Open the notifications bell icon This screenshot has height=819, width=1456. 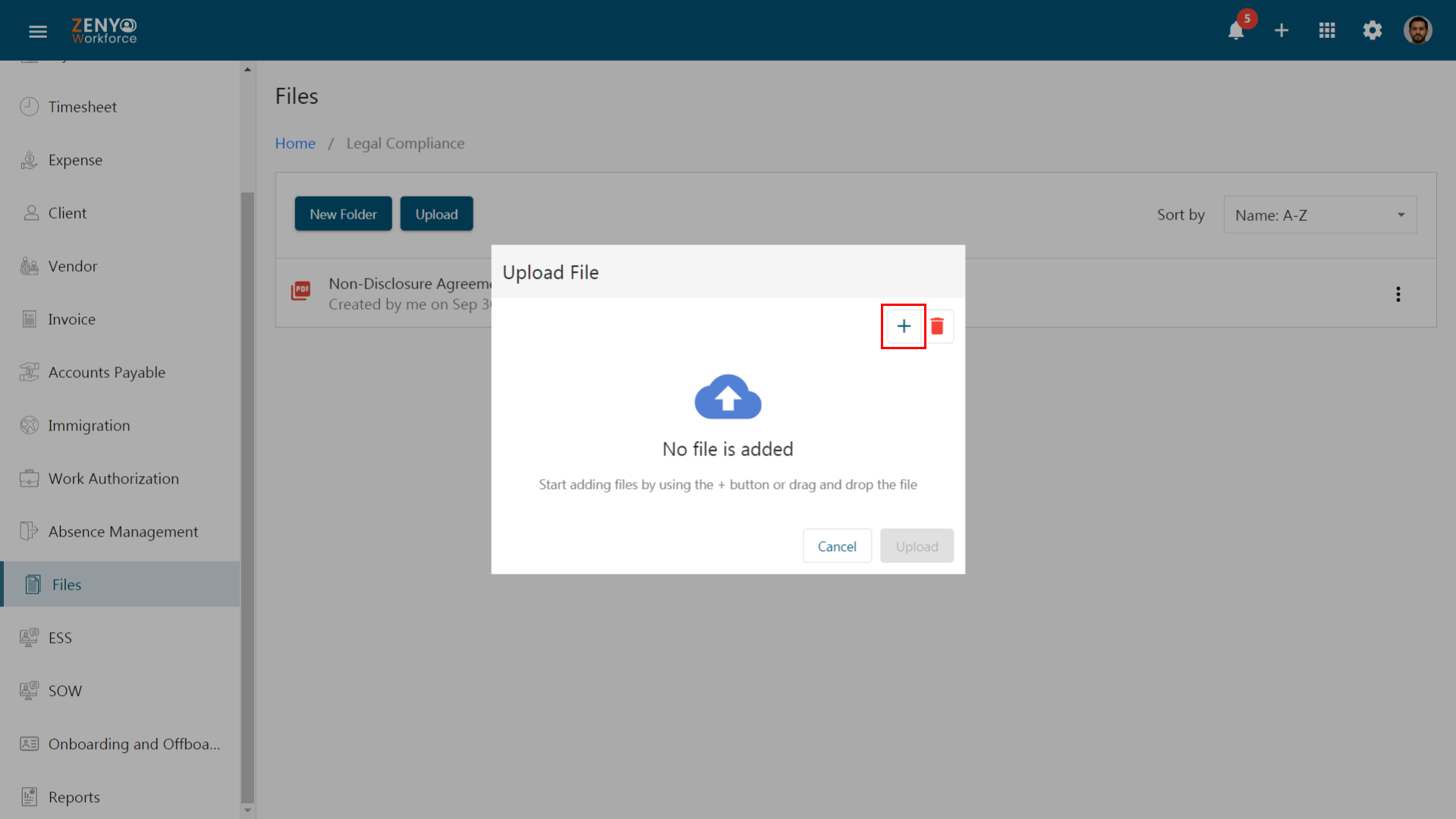pyautogui.click(x=1235, y=30)
